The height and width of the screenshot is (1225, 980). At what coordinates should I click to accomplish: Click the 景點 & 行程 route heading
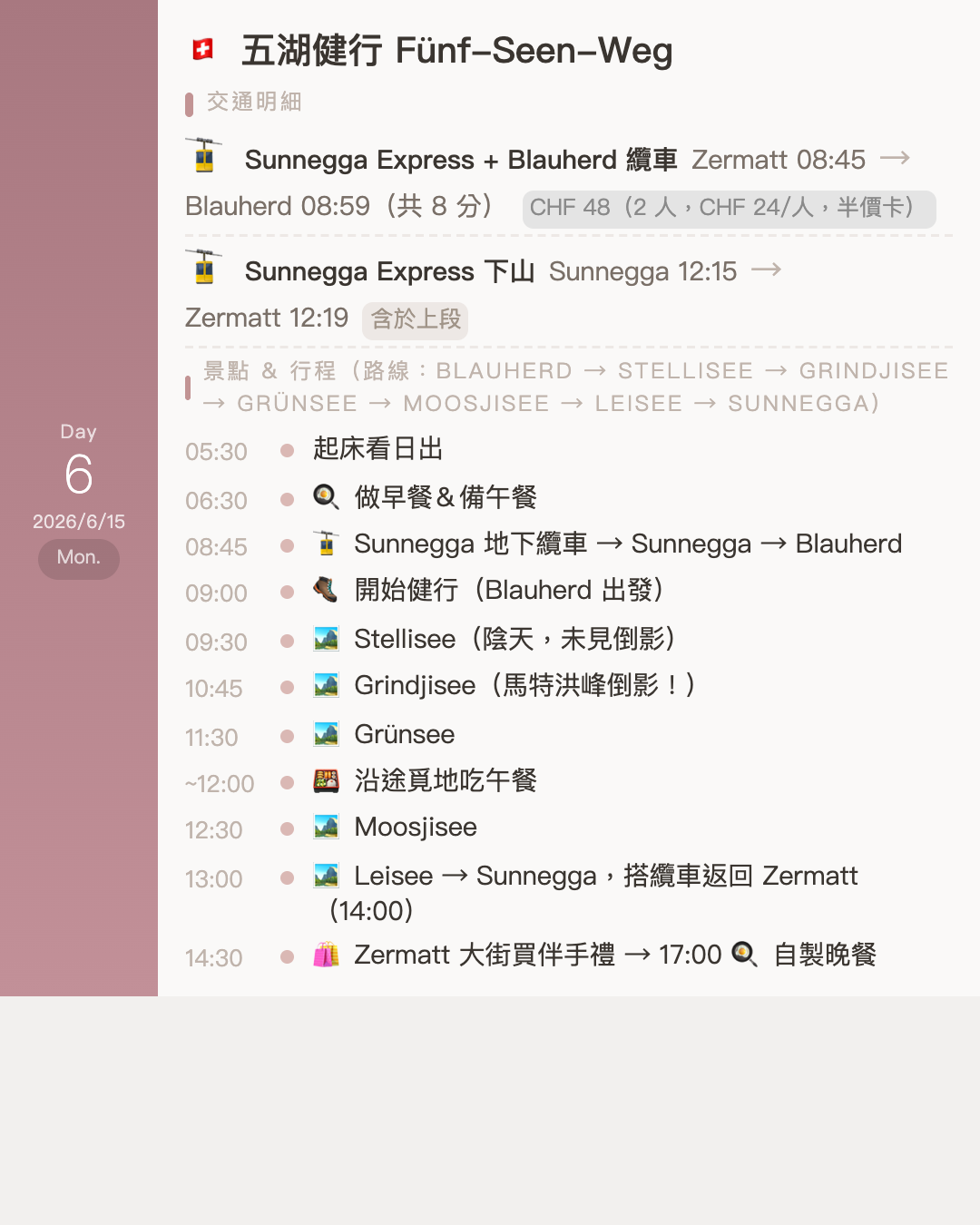(576, 387)
